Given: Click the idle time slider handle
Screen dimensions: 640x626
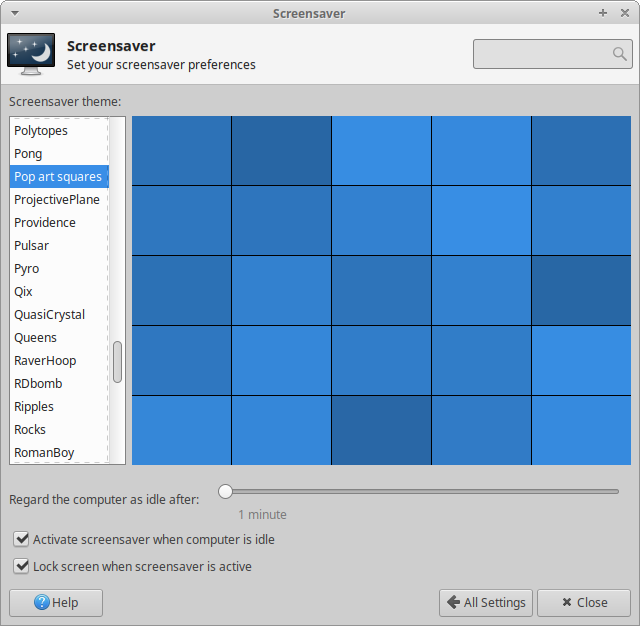Looking at the screenshot, I should coord(225,491).
